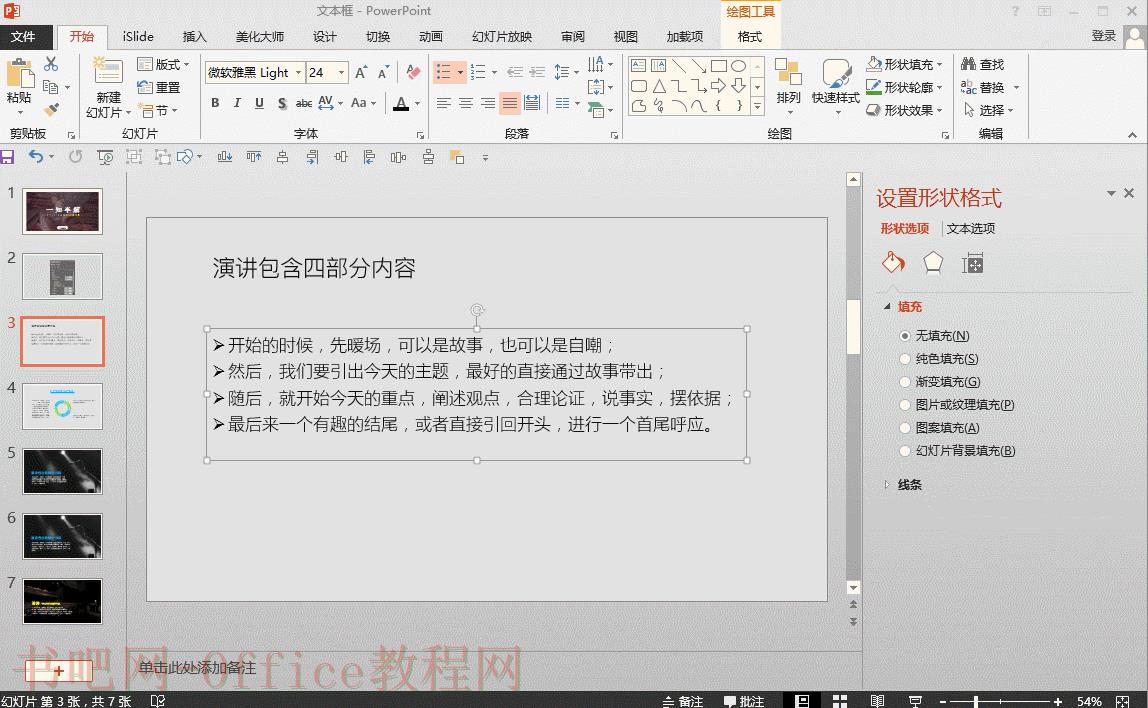Justify the paragraph text
This screenshot has width=1148, height=708.
coord(510,103)
